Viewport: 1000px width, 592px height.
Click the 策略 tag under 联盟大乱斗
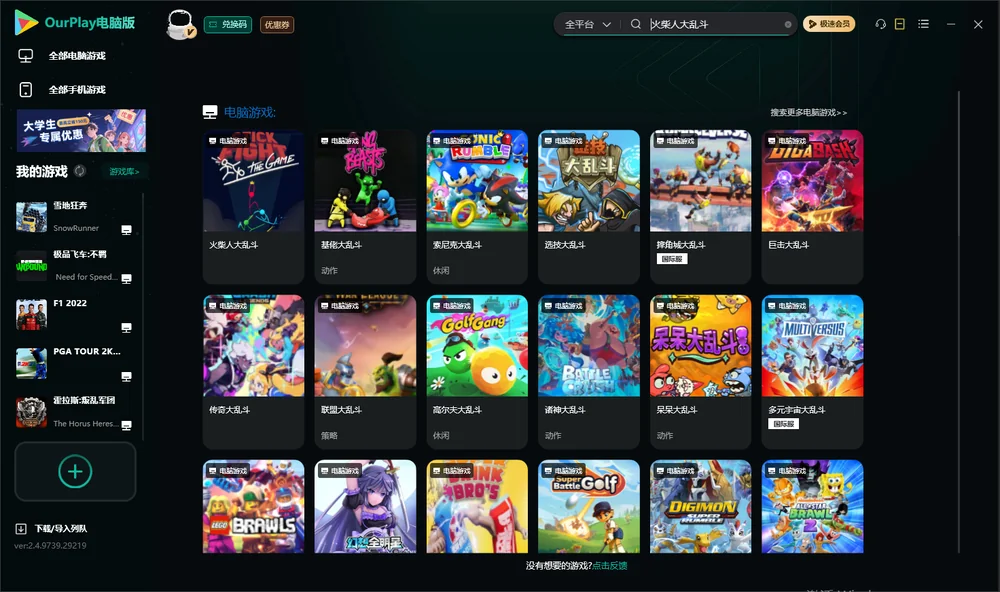pyautogui.click(x=329, y=436)
